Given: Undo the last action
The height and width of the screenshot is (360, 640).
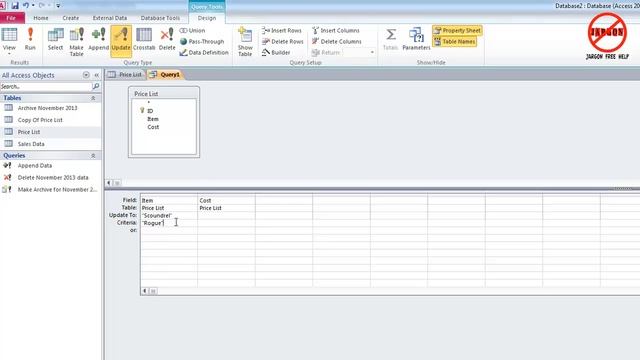Looking at the screenshot, I should click(x=26, y=6).
